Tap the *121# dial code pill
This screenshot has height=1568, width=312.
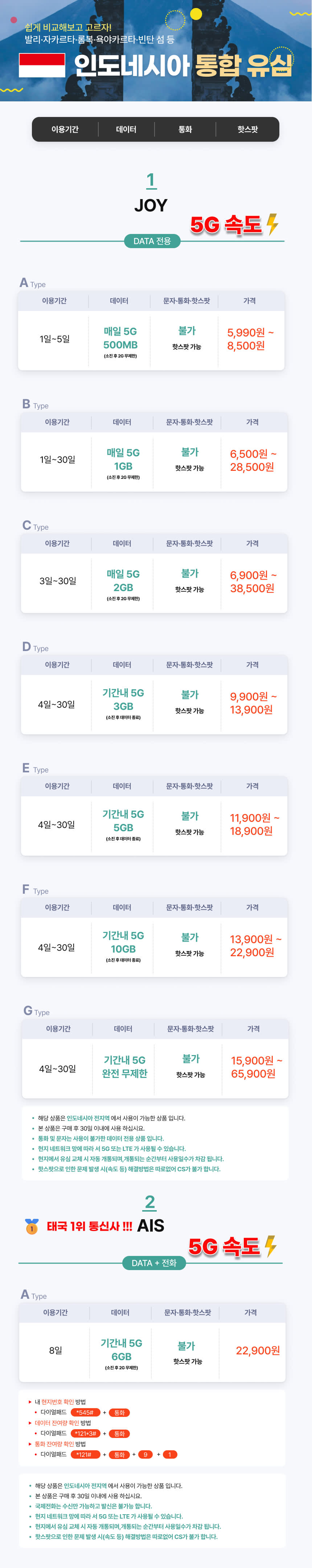click(85, 1454)
